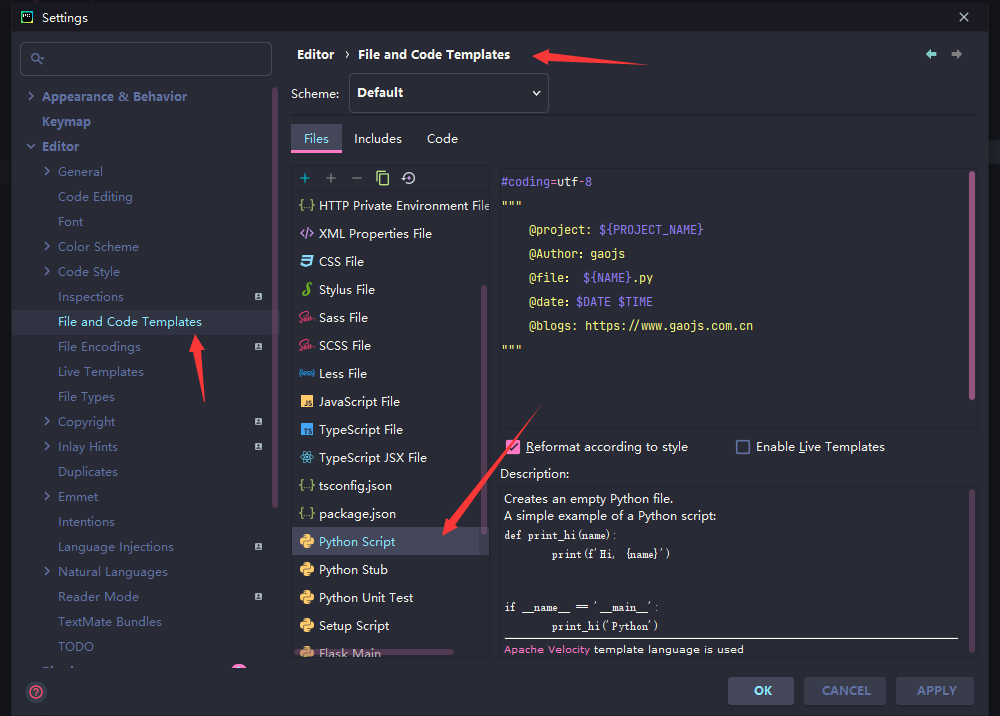Go forward with the right arrow icon
The image size is (1000, 716).
[957, 54]
